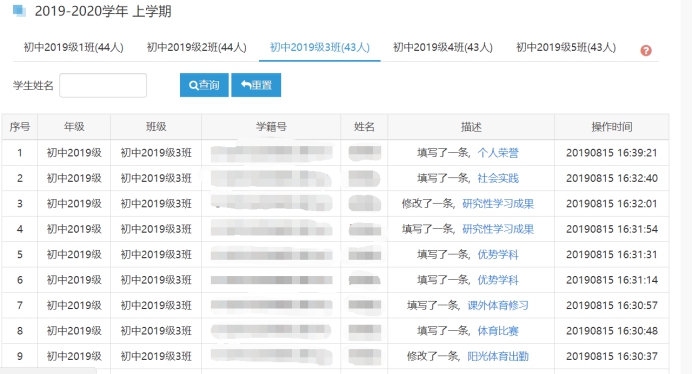Open the 初中2019级5班(43人) tab
The width and height of the screenshot is (693, 374).
point(566,47)
